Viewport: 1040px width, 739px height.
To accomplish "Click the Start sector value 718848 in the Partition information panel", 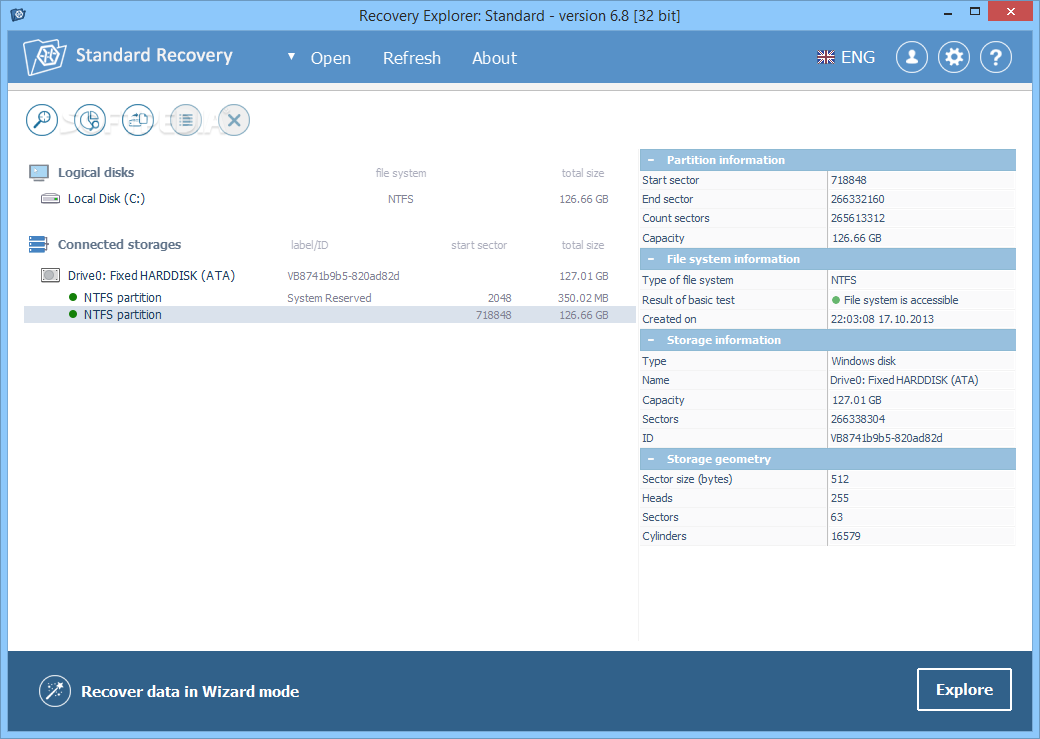I will coord(848,180).
